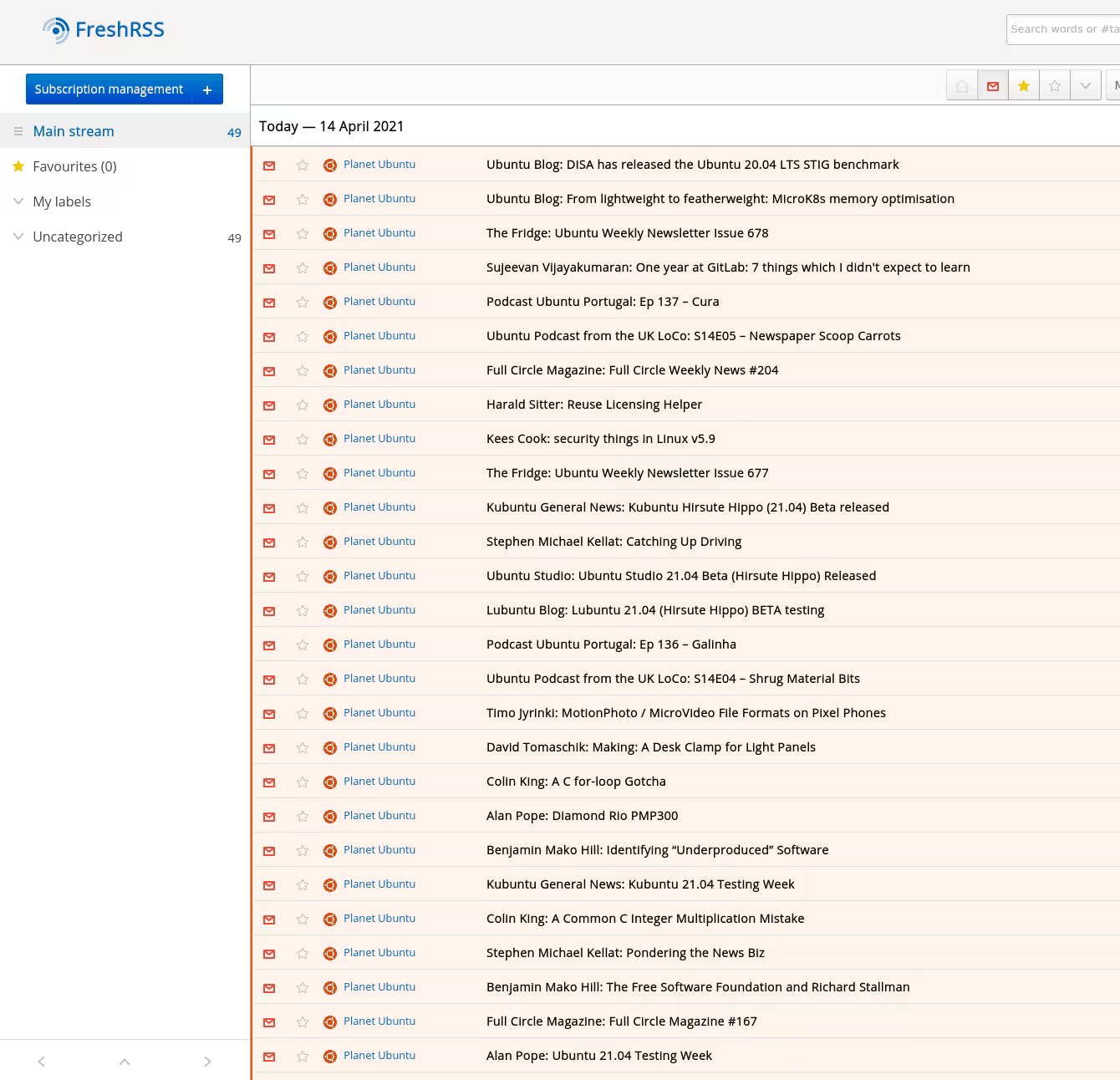The image size is (1120, 1080).
Task: Open Planet Ubuntu link on 'Diamond Rio PMP300' row
Action: (379, 815)
